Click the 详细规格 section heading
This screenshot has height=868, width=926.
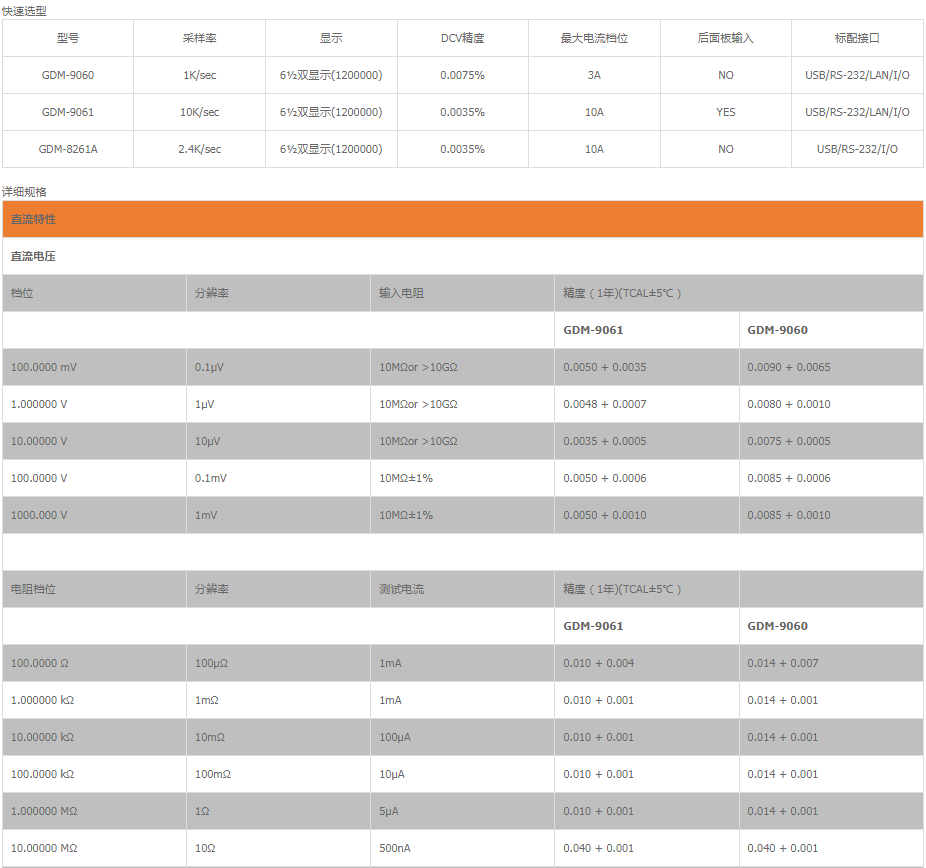click(24, 192)
